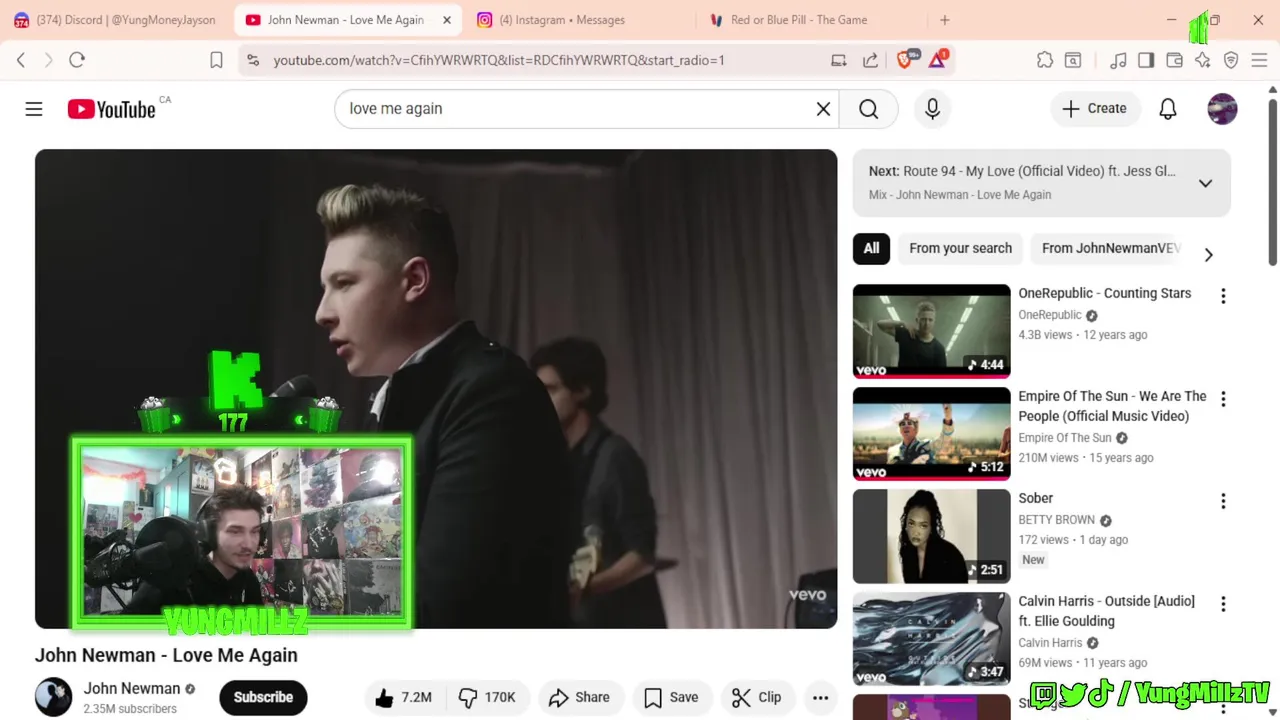Viewport: 1280px width, 720px height.
Task: Expand the Next mix playlist chevron
Action: pyautogui.click(x=1205, y=183)
